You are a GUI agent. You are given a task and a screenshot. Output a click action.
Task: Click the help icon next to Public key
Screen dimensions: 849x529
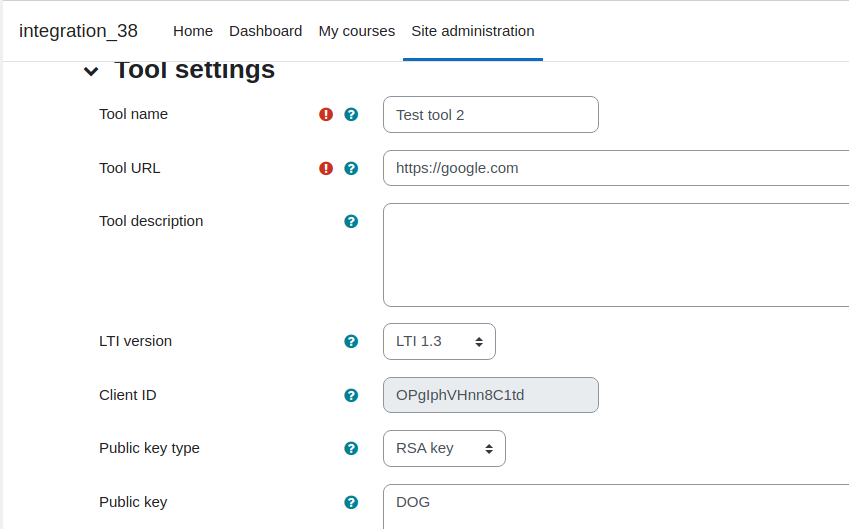351,502
